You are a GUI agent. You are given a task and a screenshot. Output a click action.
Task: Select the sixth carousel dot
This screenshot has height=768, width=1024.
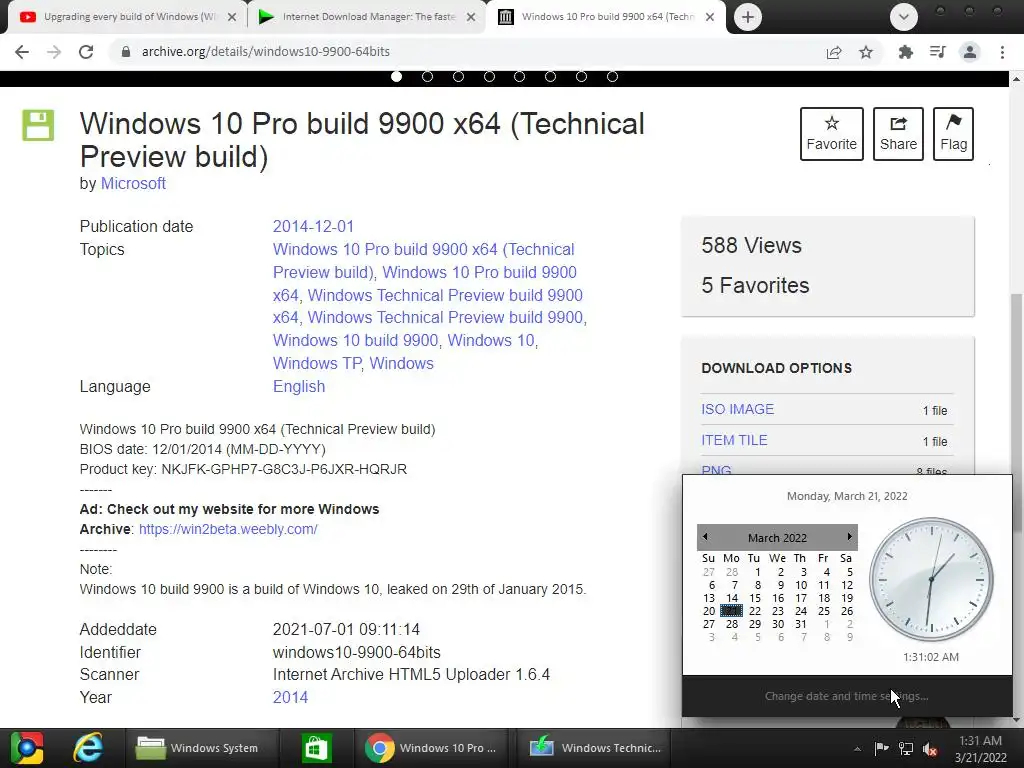[x=551, y=76]
